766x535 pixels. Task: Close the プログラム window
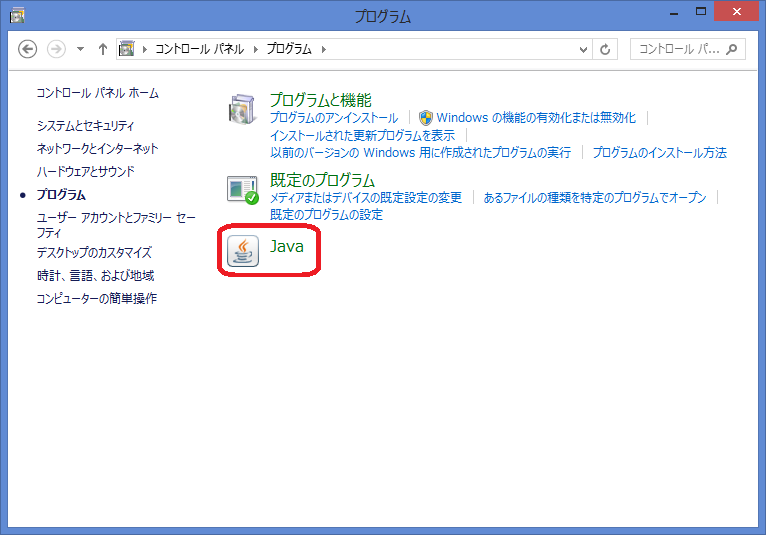pyautogui.click(x=737, y=12)
